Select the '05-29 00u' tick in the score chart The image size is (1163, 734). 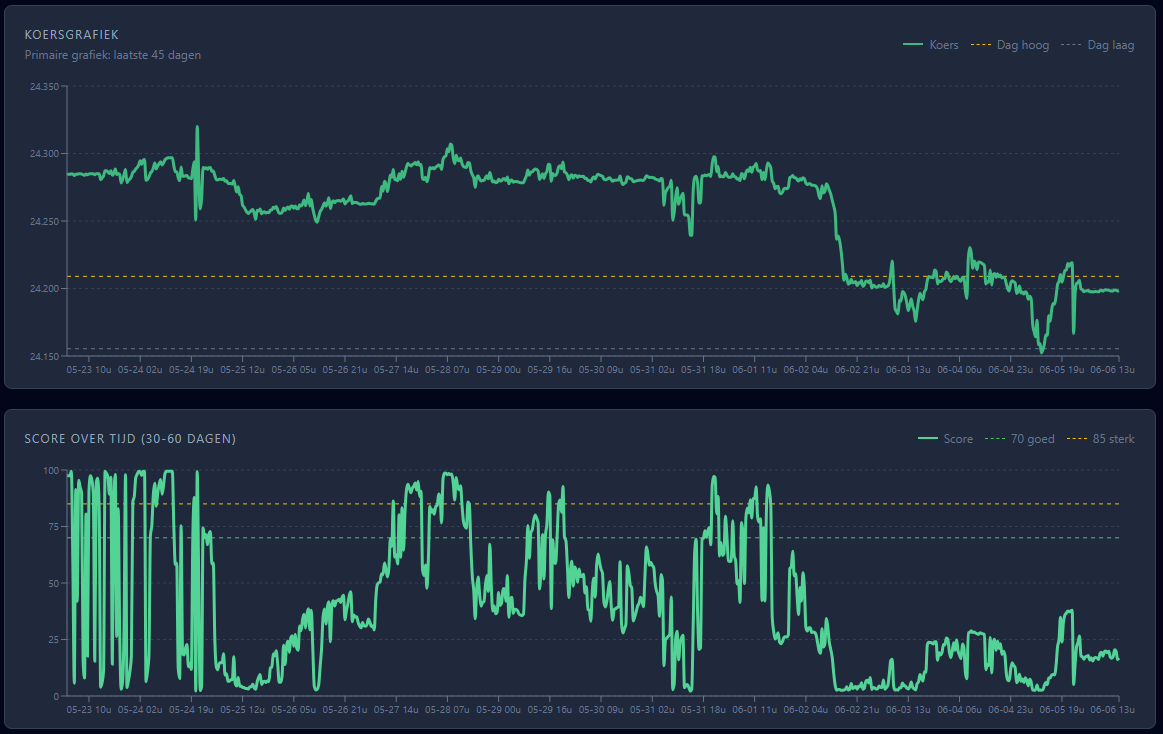click(x=498, y=710)
